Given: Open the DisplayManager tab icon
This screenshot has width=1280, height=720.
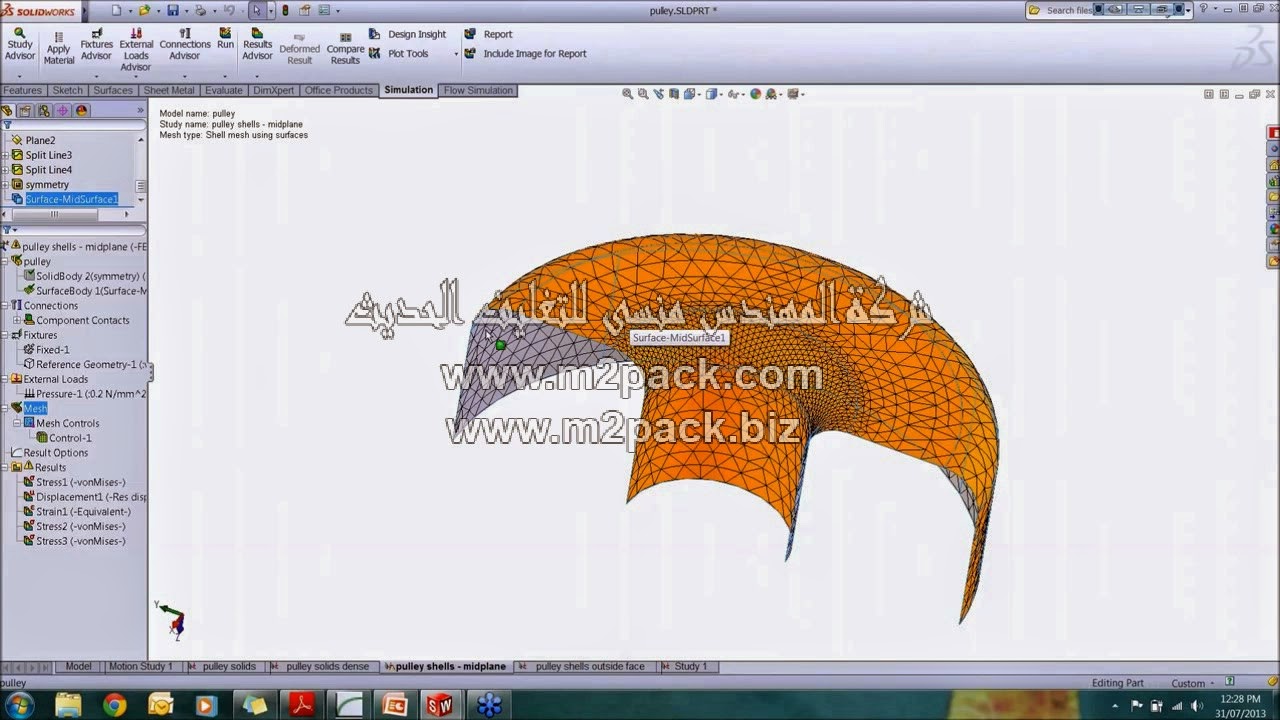Looking at the screenshot, I should pos(82,111).
